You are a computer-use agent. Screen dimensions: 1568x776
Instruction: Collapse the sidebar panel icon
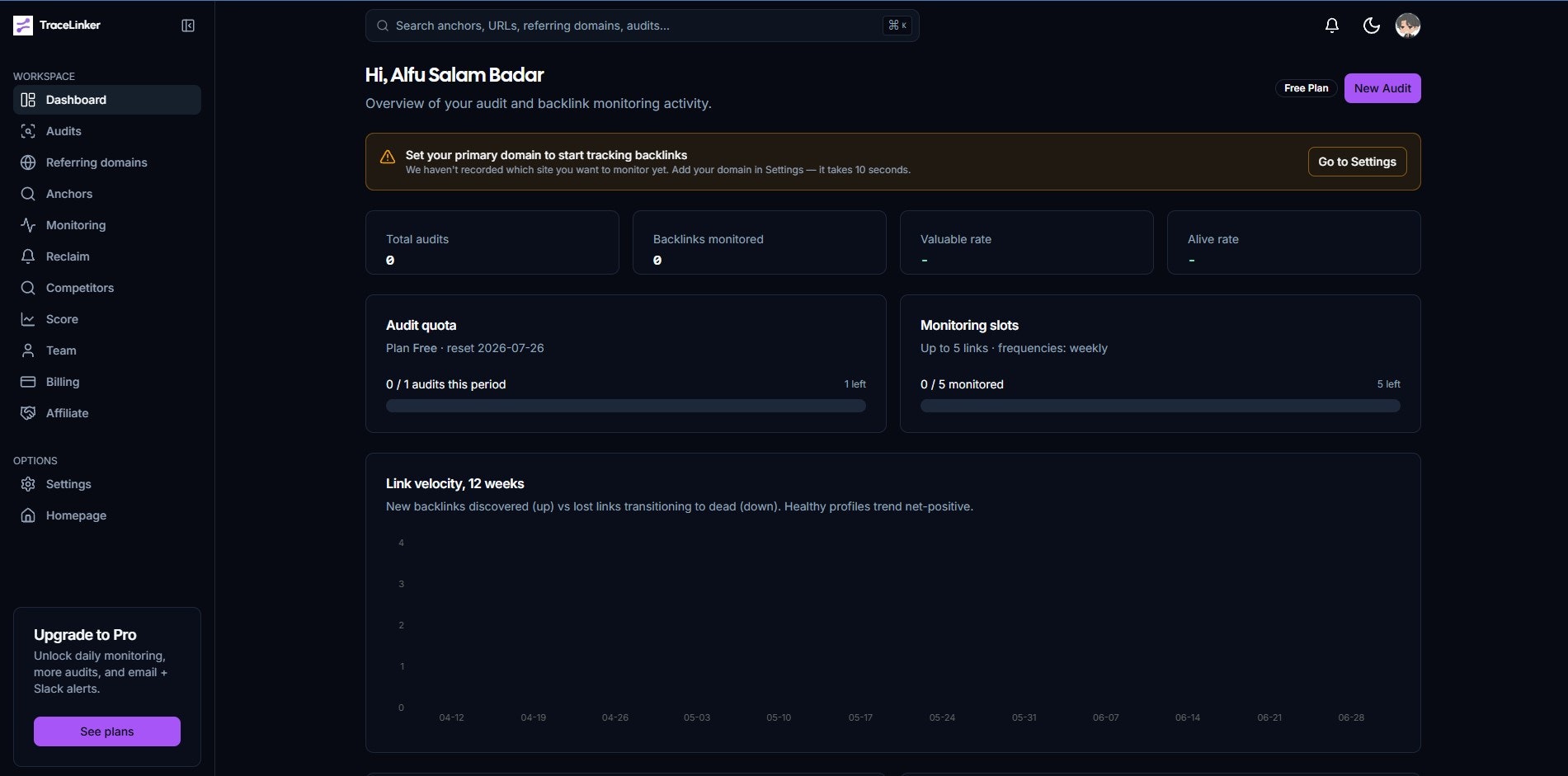pos(188,26)
